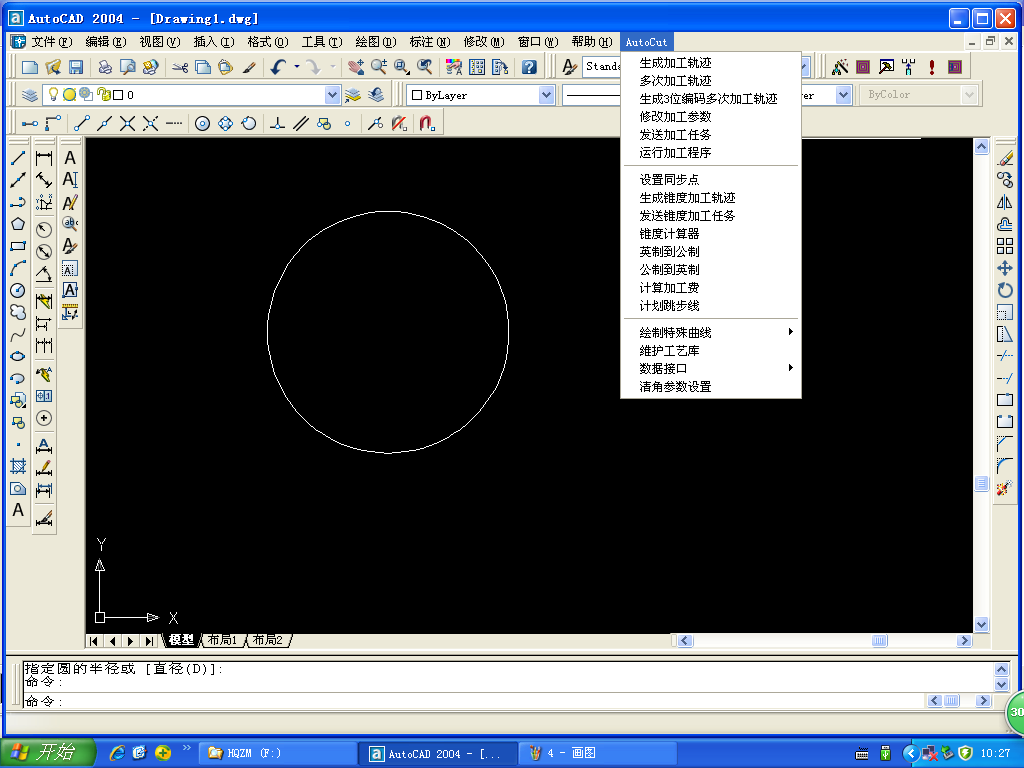Click the command line input field
The width and height of the screenshot is (1024, 768).
500,701
